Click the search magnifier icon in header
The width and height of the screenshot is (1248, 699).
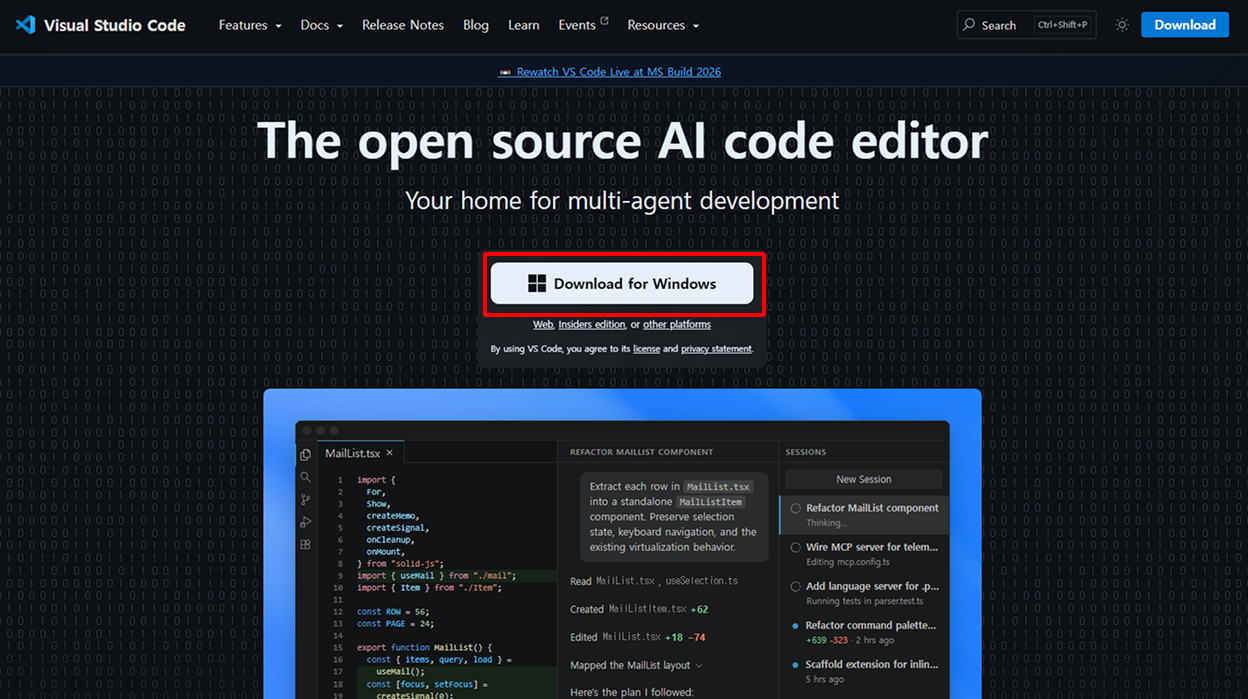click(x=969, y=25)
